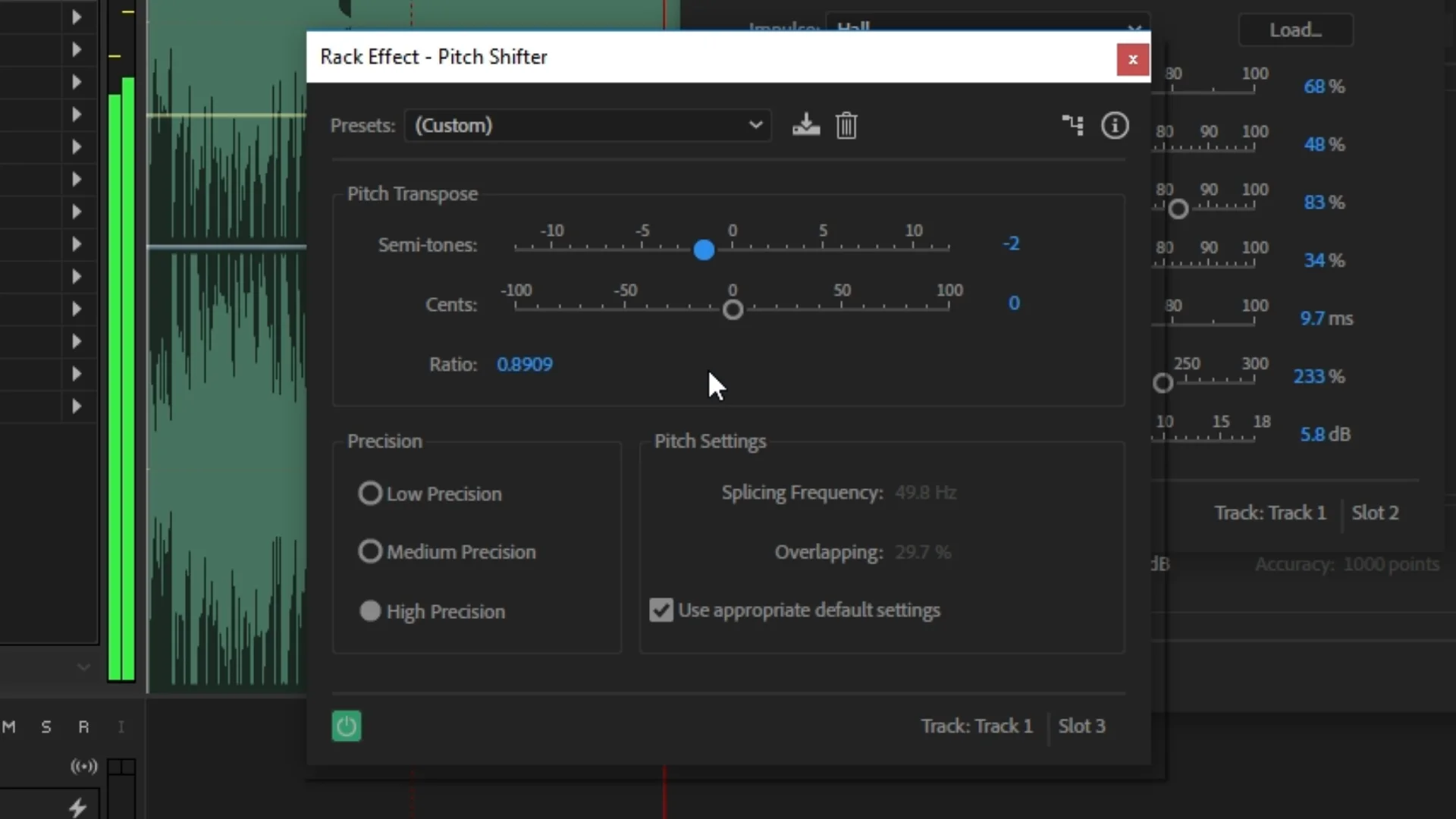The height and width of the screenshot is (819, 1456).
Task: Click the green level meter bars
Action: tap(121, 379)
